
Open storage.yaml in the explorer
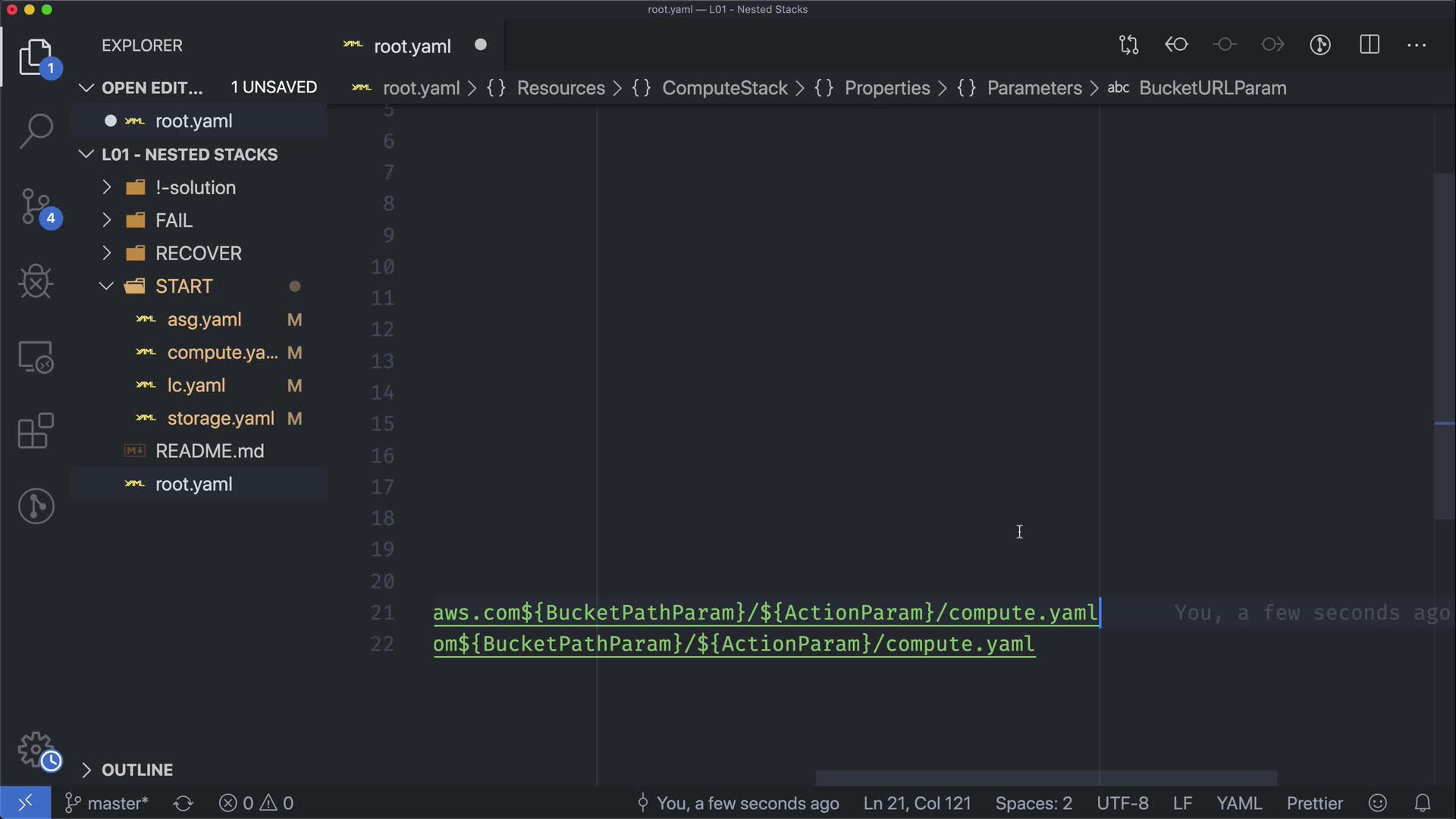pyautogui.click(x=220, y=419)
